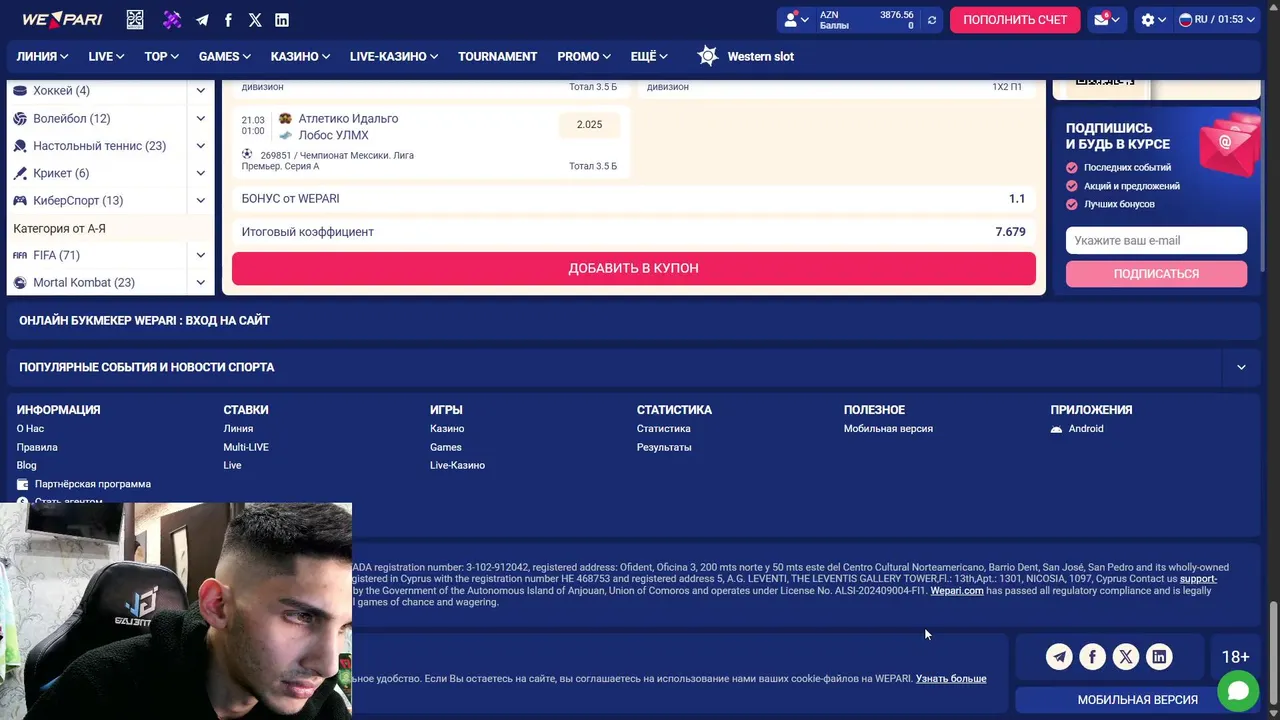Screen dimensions: 1280x720
Task: Open Telegram icon in top header
Action: 202,20
